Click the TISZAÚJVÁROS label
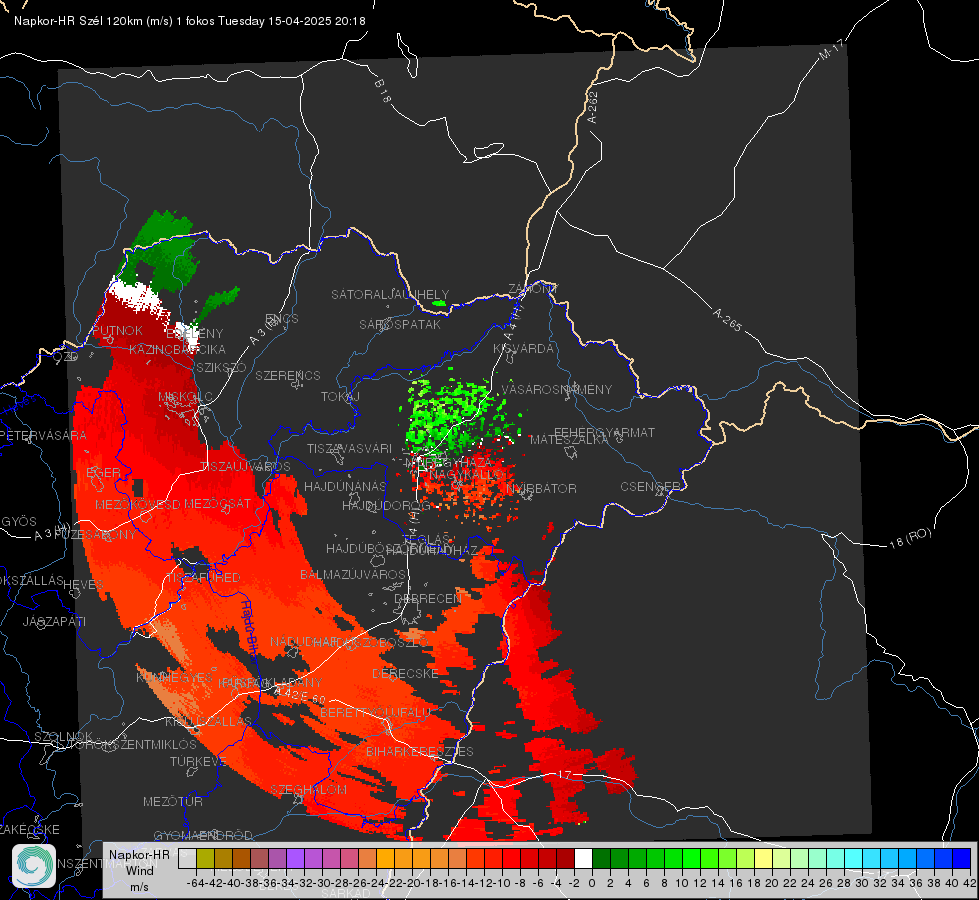 245,467
